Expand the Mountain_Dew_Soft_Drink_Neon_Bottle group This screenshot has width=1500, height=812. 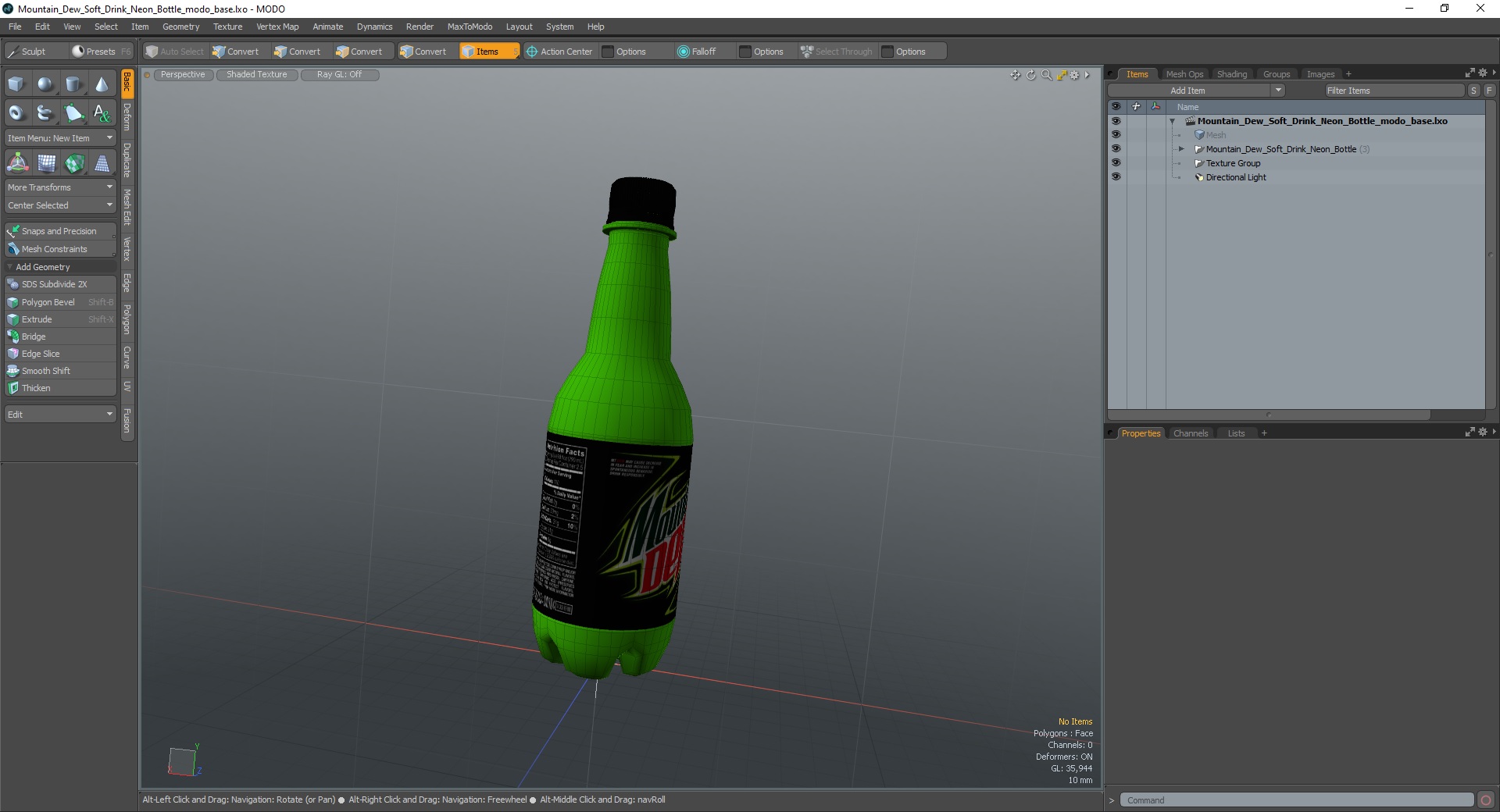[x=1181, y=149]
